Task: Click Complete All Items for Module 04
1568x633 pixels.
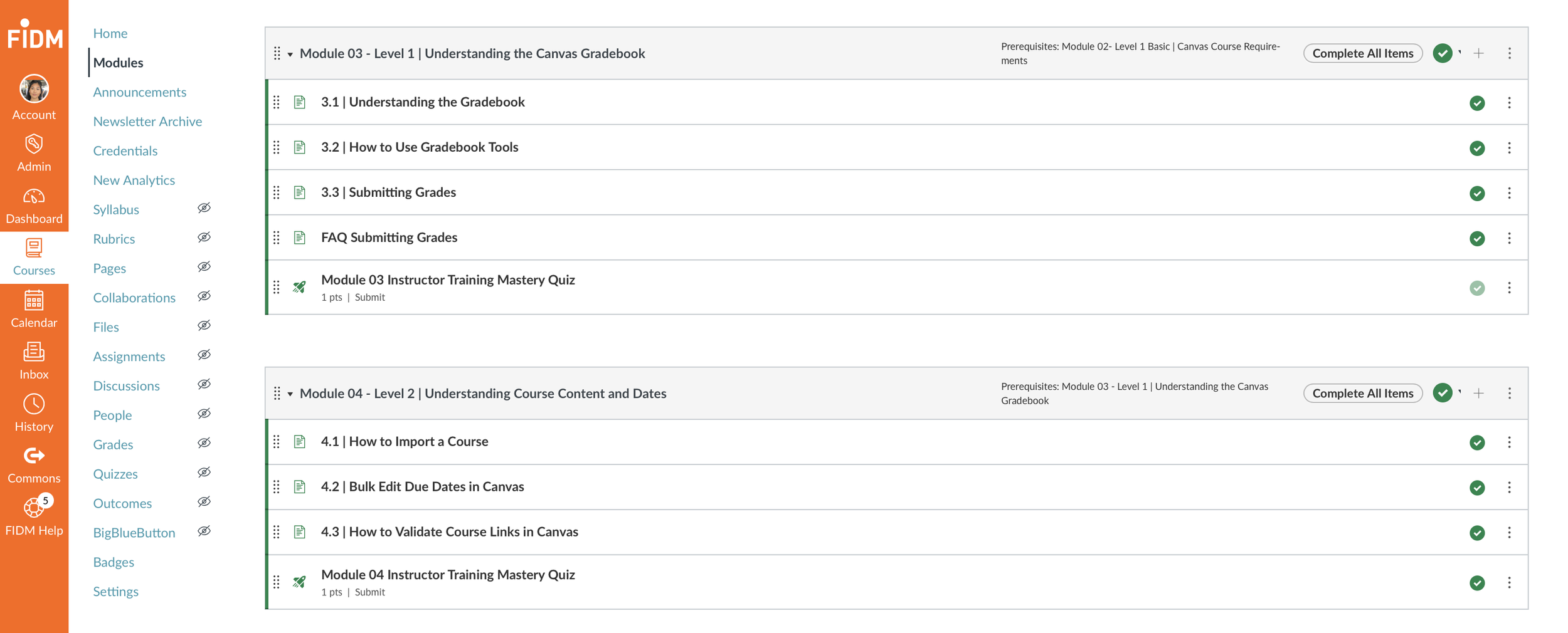Action: coord(1362,393)
